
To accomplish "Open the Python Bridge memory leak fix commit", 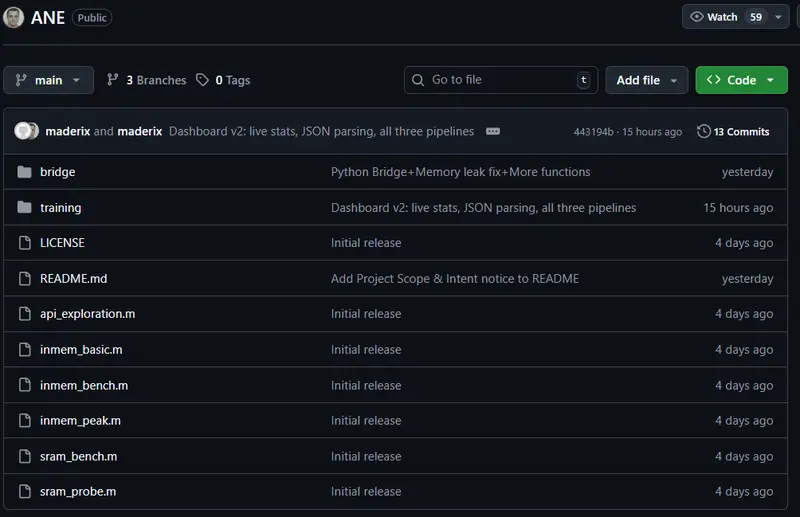I will (460, 172).
